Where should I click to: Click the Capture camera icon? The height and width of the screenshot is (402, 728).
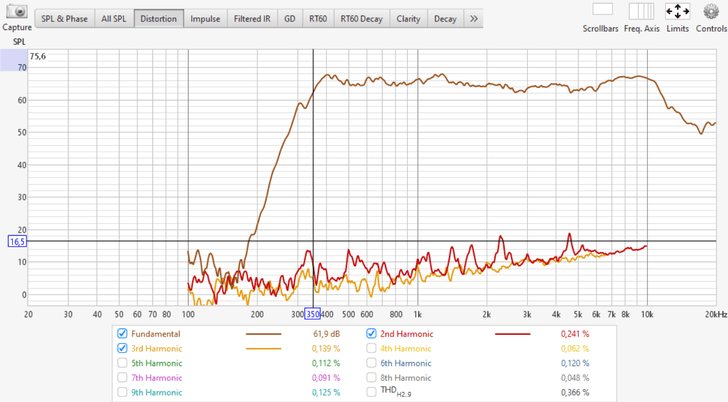click(x=17, y=11)
